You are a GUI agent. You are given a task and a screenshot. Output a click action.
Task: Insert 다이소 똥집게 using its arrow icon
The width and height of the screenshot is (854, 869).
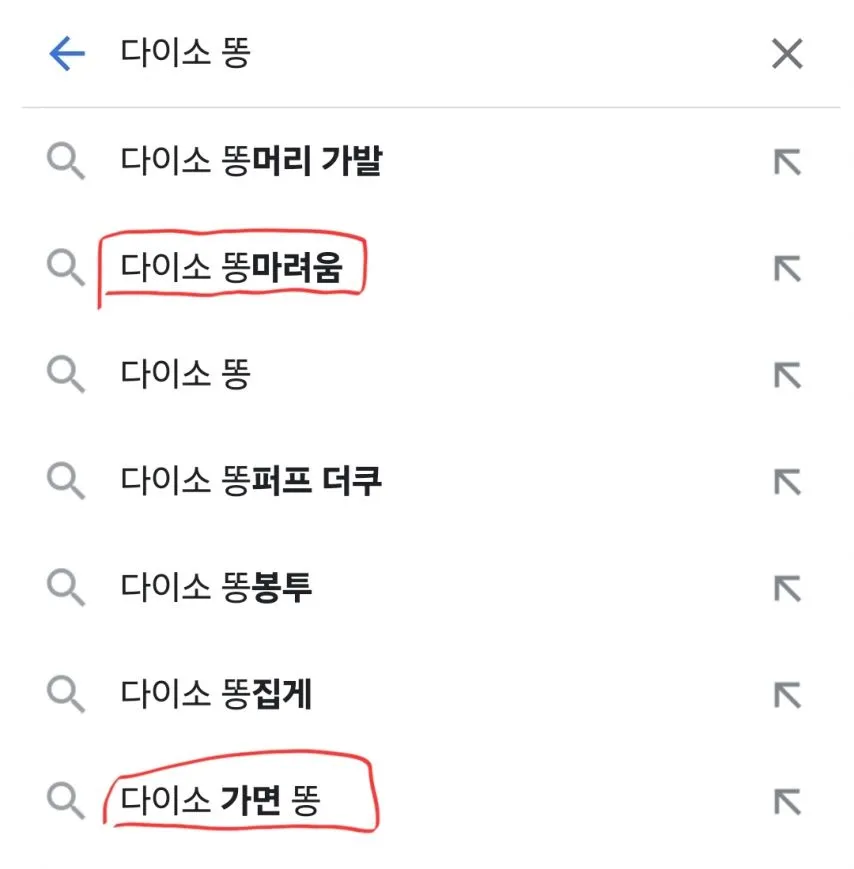tap(788, 694)
